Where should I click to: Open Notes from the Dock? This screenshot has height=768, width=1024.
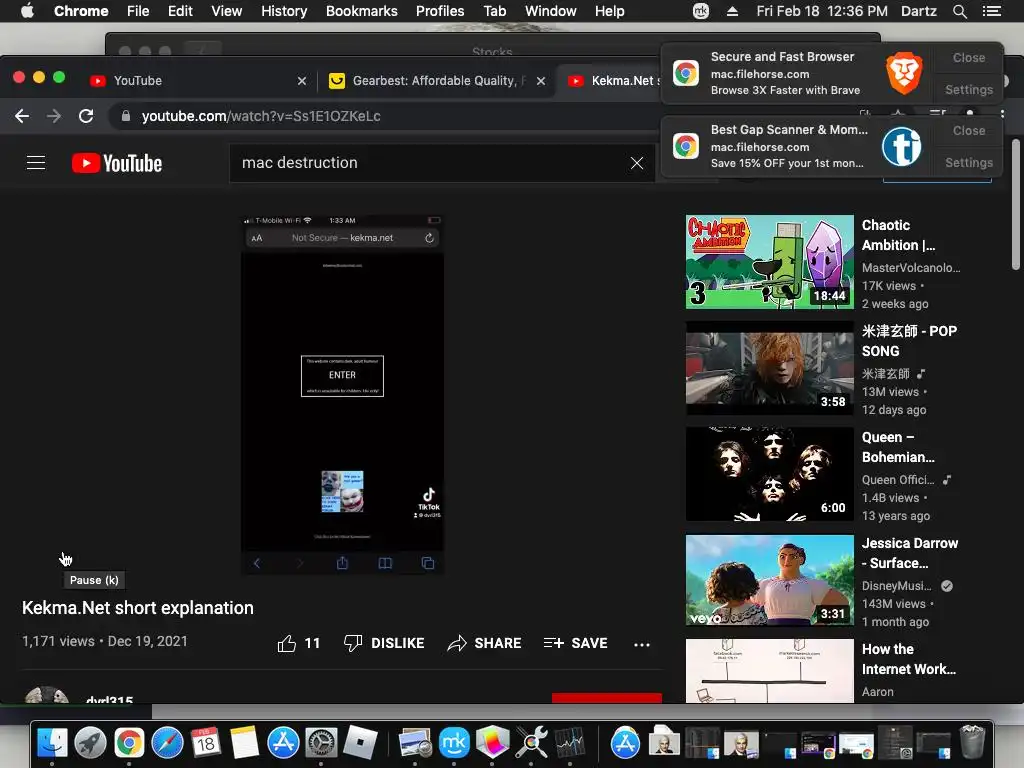[x=244, y=743]
